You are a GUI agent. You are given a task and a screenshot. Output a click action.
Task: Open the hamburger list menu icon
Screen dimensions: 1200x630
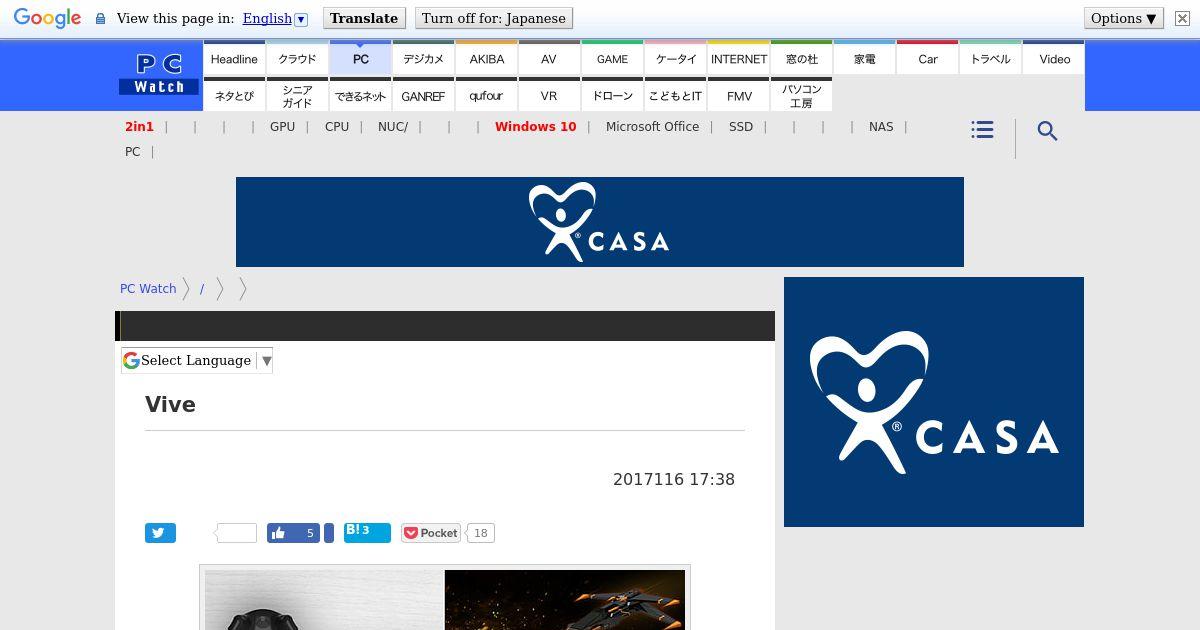982,130
